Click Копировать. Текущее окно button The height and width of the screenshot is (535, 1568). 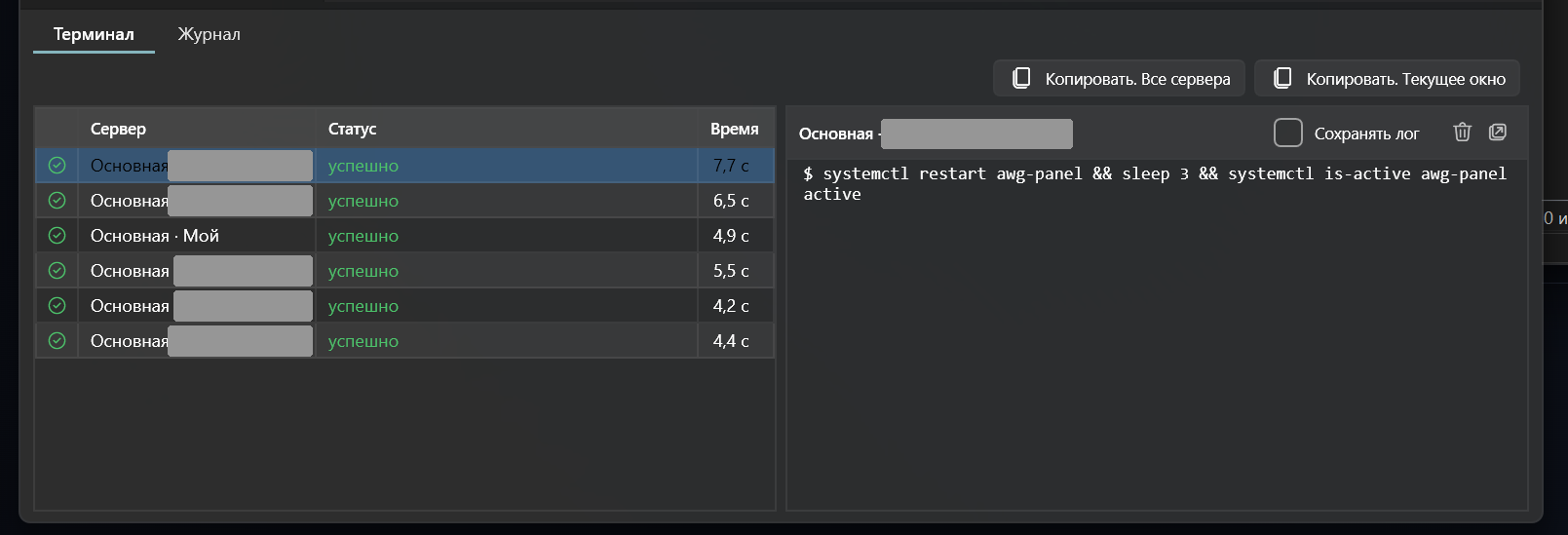pos(1387,78)
